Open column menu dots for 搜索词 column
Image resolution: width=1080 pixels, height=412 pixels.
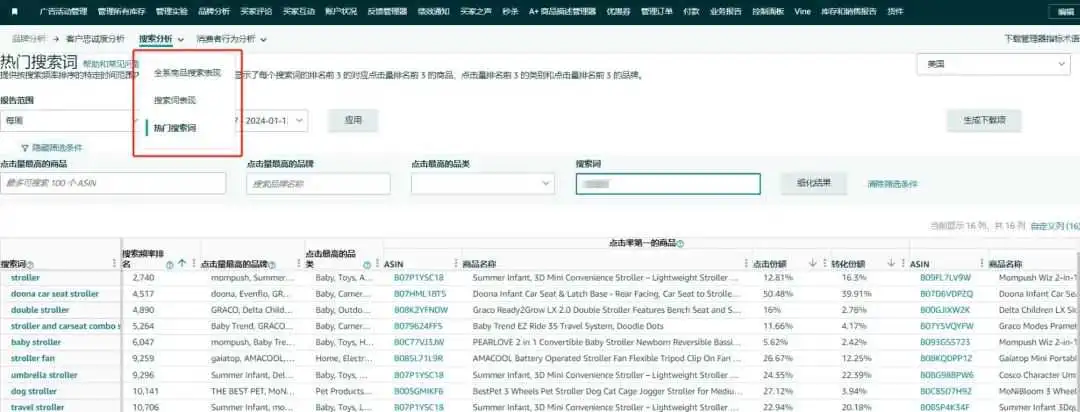[114, 264]
